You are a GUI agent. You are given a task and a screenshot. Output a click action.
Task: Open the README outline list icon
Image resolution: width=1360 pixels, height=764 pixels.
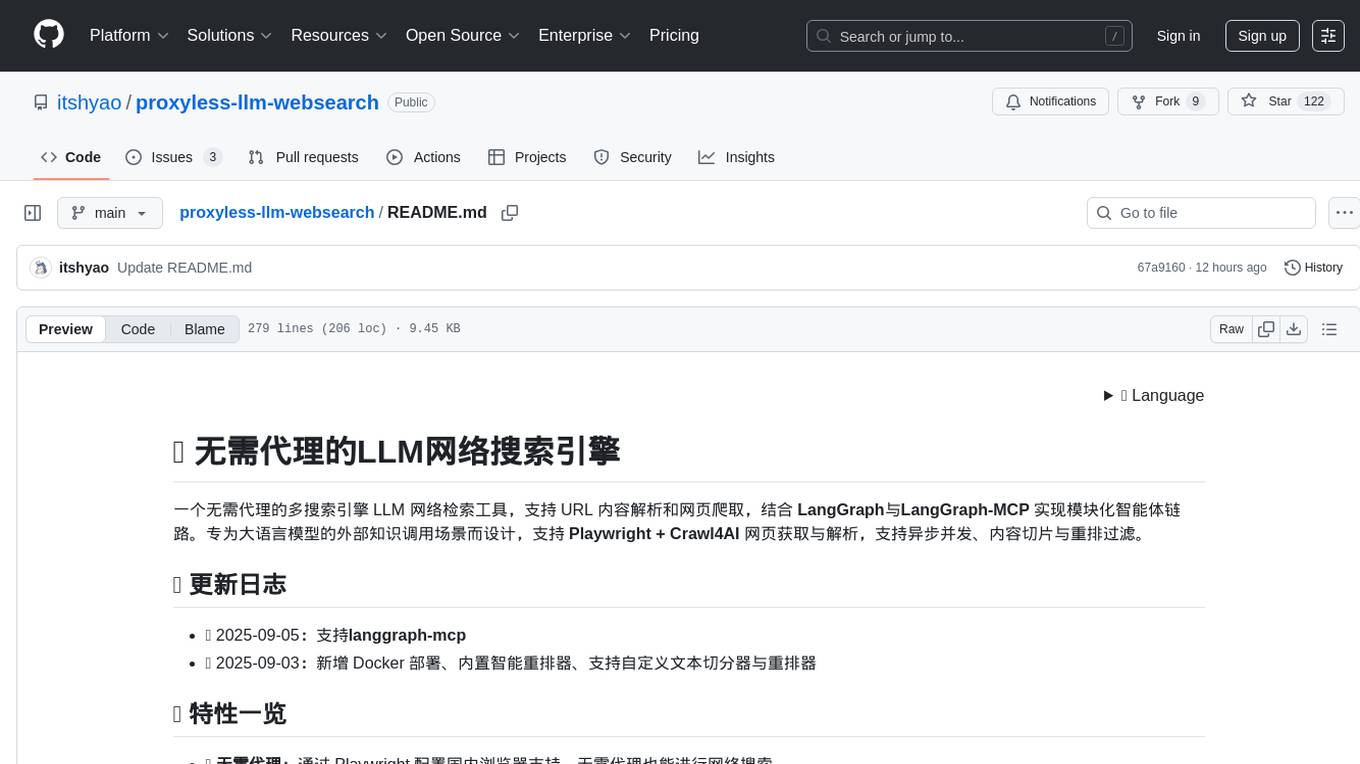pyautogui.click(x=1329, y=329)
